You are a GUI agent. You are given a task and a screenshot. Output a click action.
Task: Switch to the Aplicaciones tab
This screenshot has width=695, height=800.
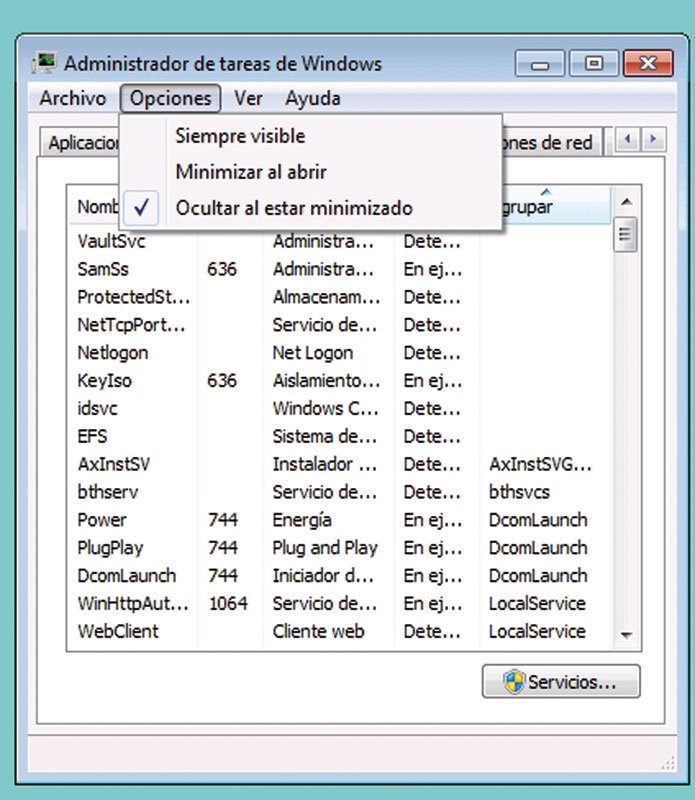[x=80, y=142]
